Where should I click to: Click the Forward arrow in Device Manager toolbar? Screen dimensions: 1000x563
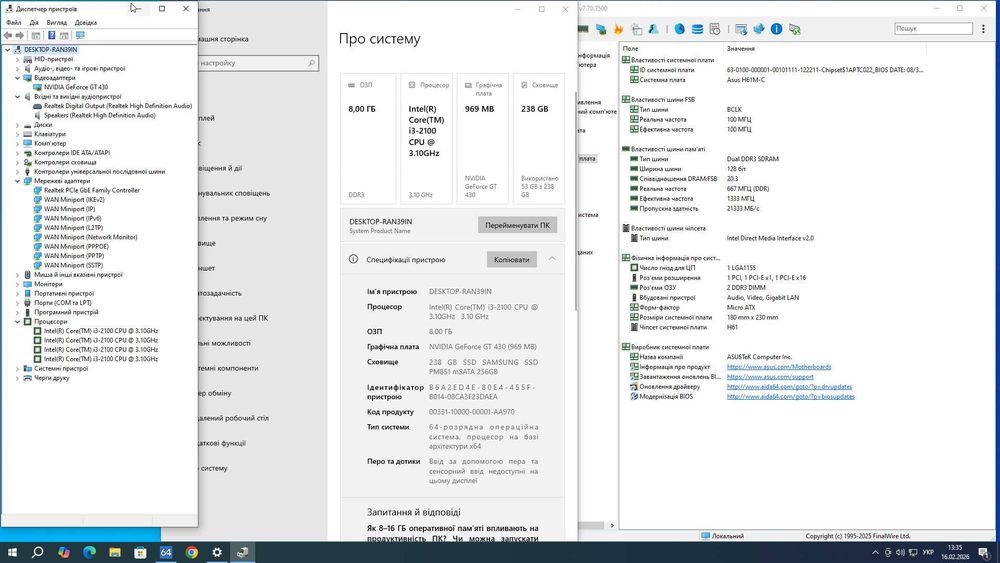pyautogui.click(x=20, y=36)
